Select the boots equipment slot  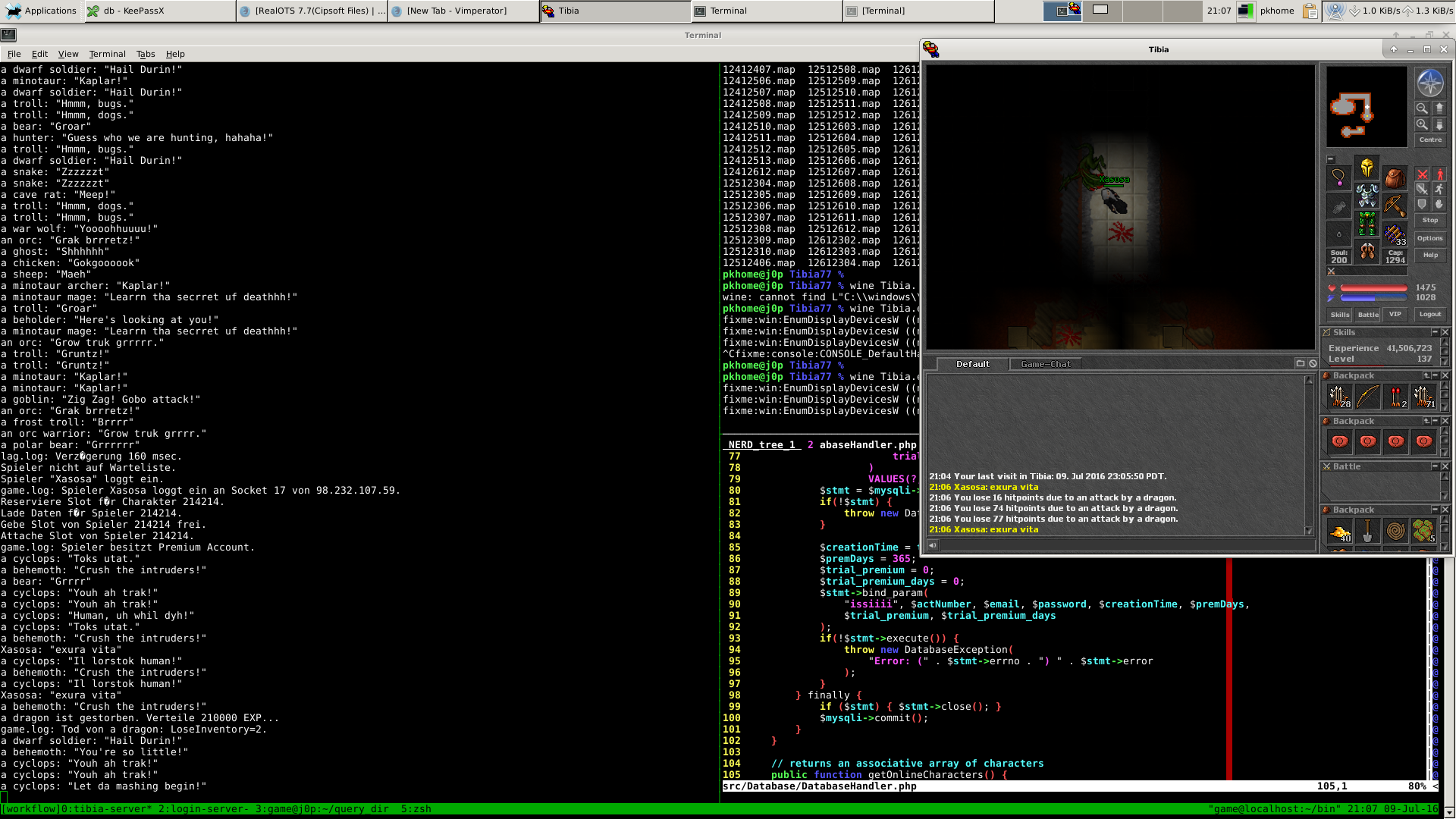pos(1367,252)
